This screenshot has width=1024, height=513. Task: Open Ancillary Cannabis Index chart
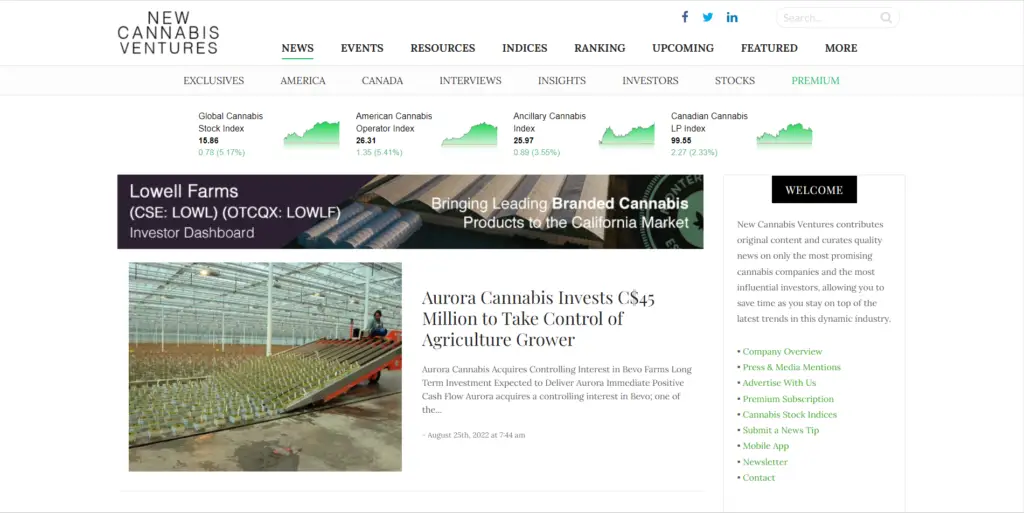627,134
